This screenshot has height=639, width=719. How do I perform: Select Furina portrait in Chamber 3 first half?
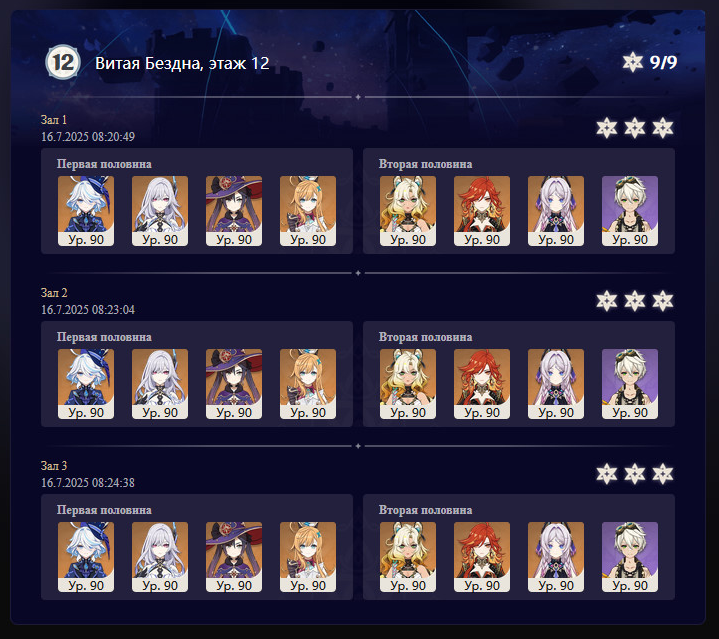point(86,557)
